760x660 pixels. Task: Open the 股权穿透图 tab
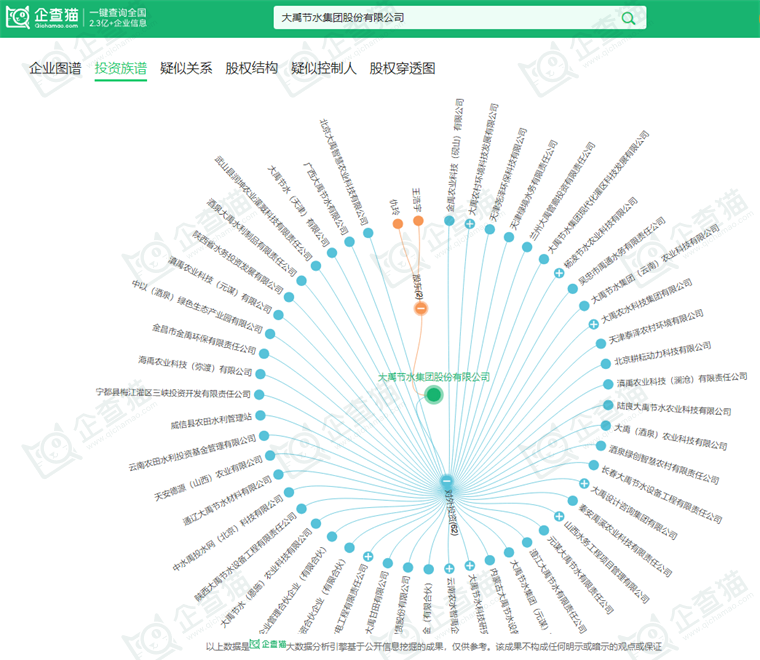click(x=402, y=68)
